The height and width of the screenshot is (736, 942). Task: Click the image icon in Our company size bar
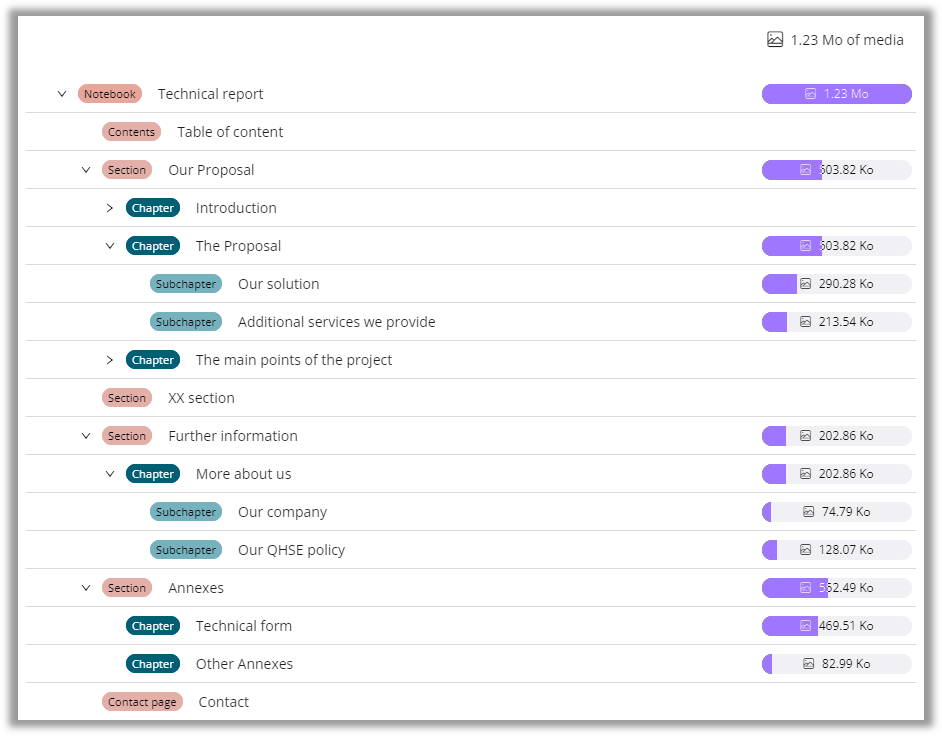808,512
